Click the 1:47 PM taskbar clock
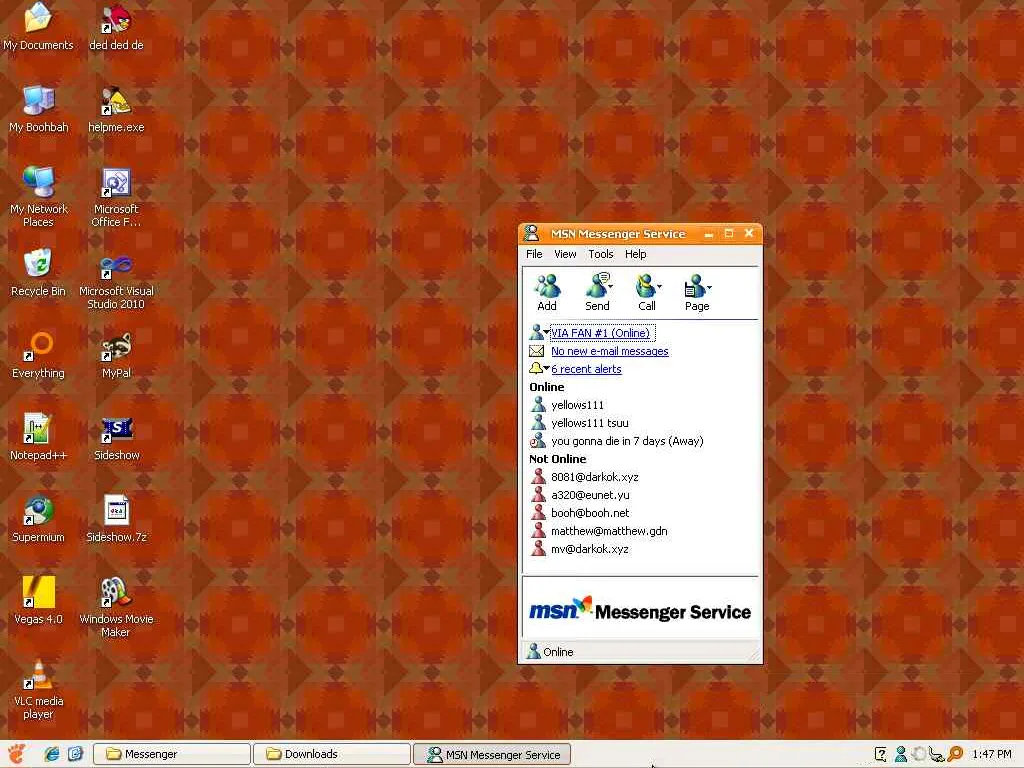Image resolution: width=1024 pixels, height=768 pixels. [991, 754]
